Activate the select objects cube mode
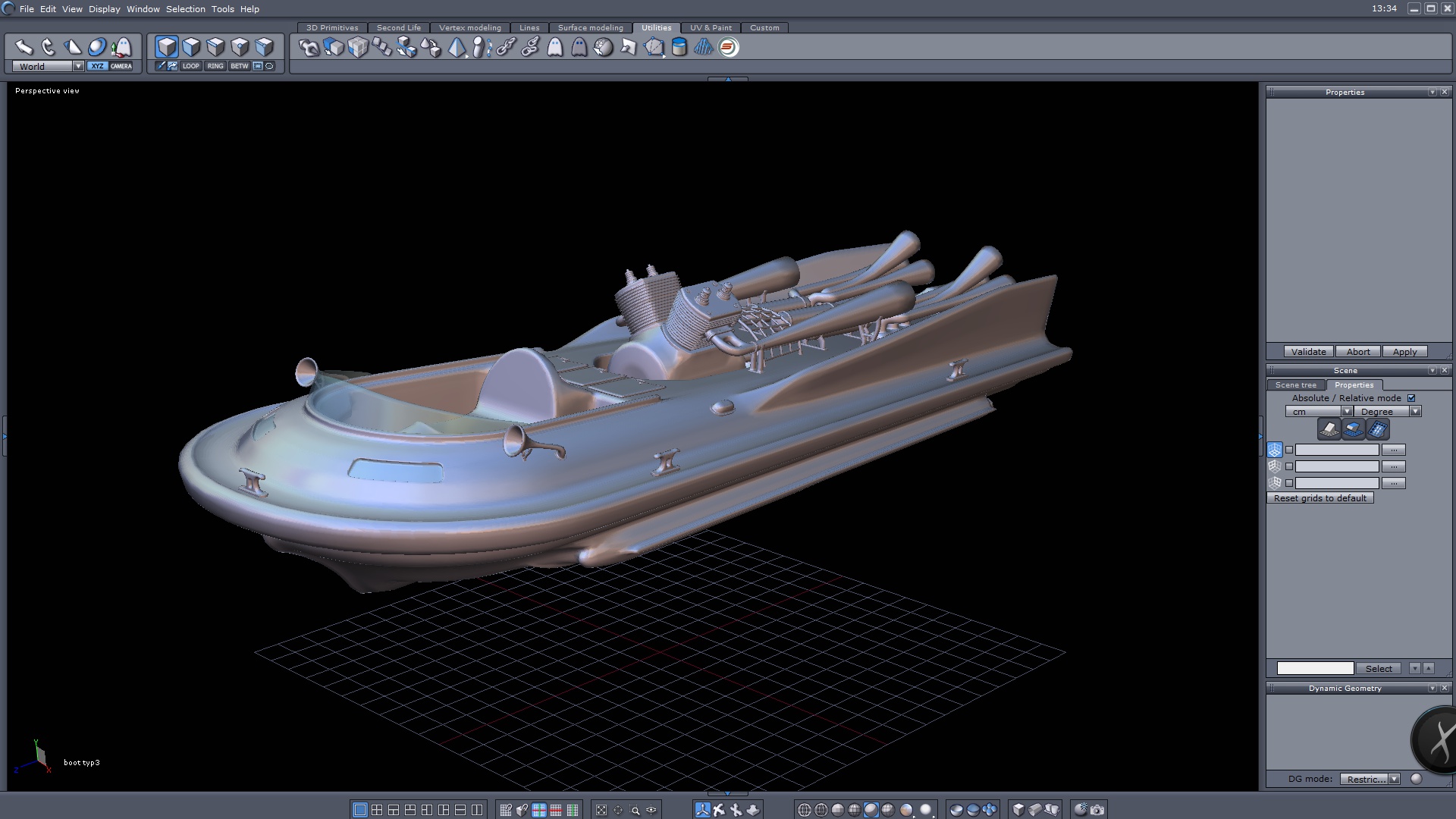 pyautogui.click(x=167, y=47)
